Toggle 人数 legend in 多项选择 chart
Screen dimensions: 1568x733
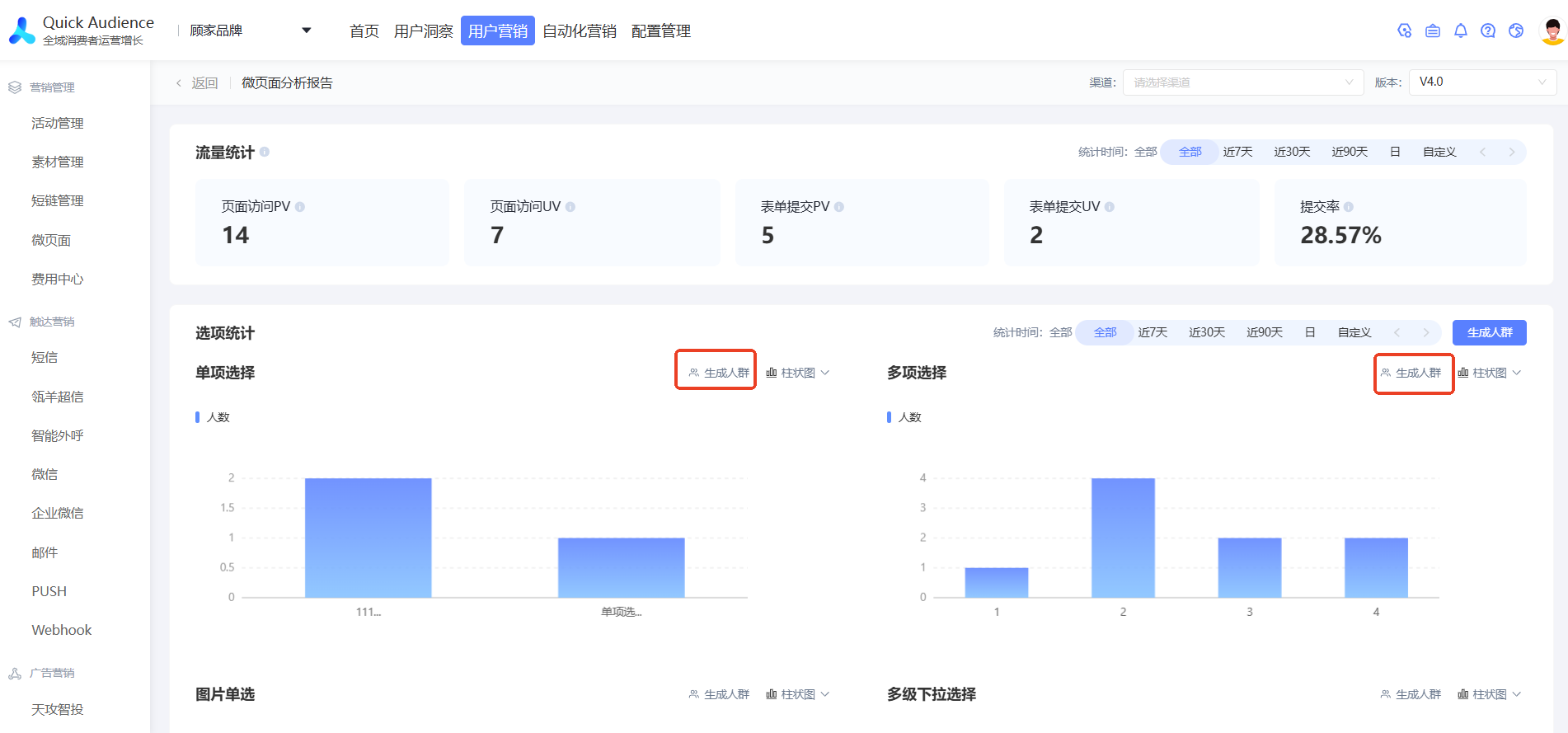pyautogui.click(x=904, y=417)
